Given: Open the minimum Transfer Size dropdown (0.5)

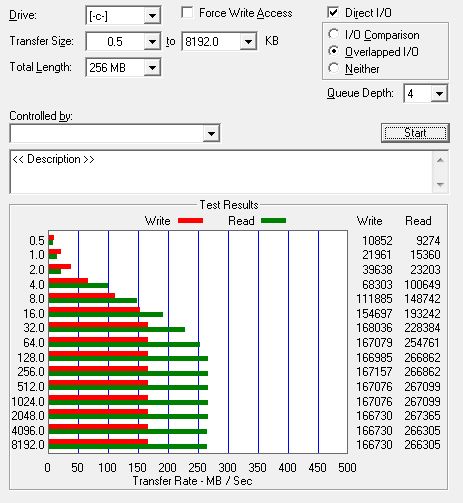Looking at the screenshot, I should point(152,42).
